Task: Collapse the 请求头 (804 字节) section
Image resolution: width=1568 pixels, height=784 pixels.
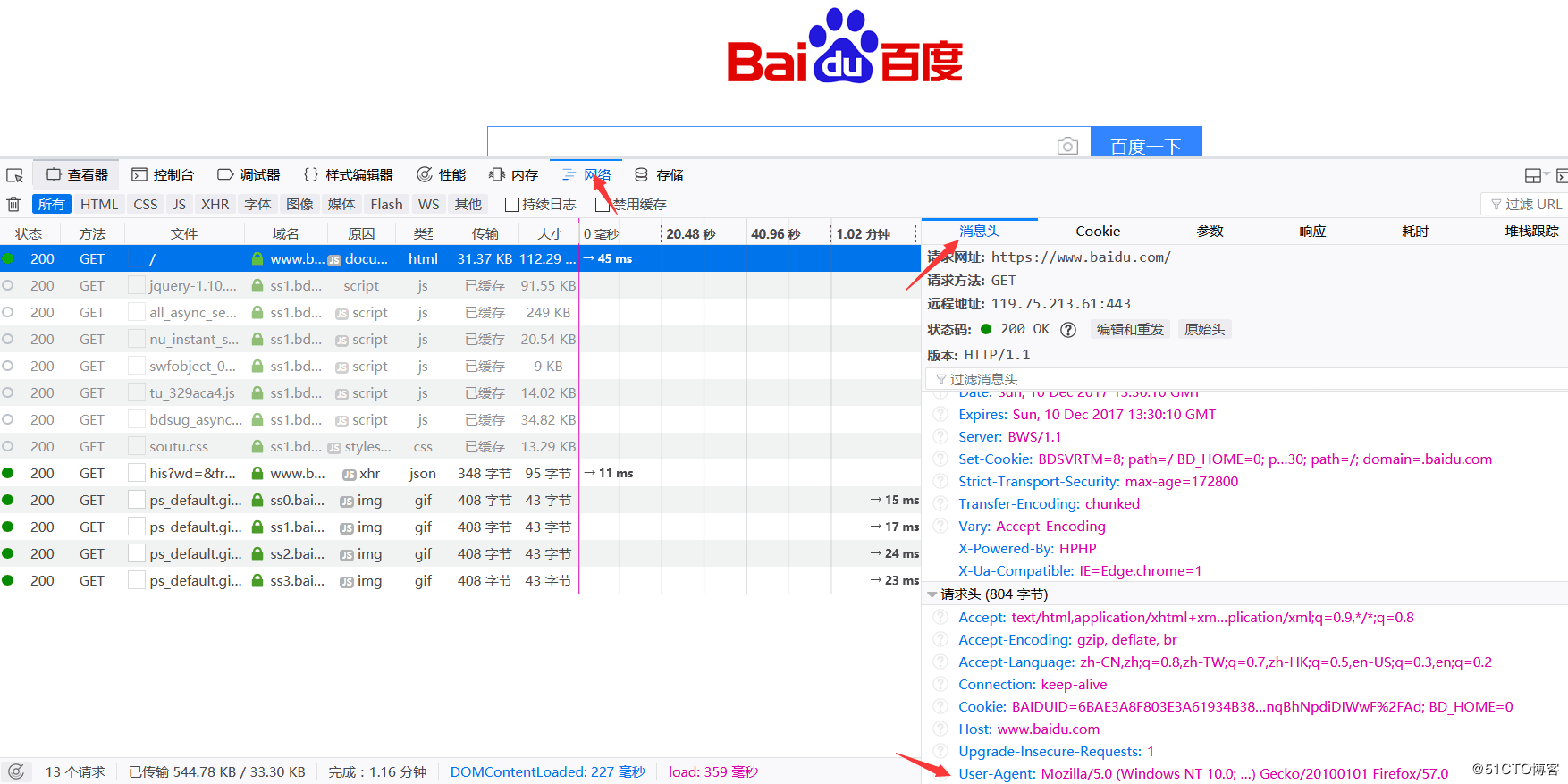Action: tap(932, 594)
